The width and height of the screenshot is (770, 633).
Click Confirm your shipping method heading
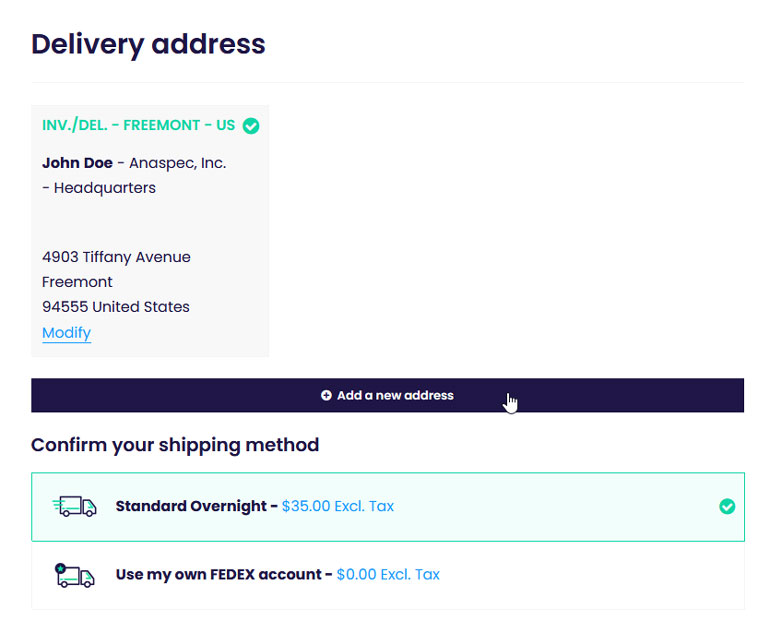pos(175,445)
